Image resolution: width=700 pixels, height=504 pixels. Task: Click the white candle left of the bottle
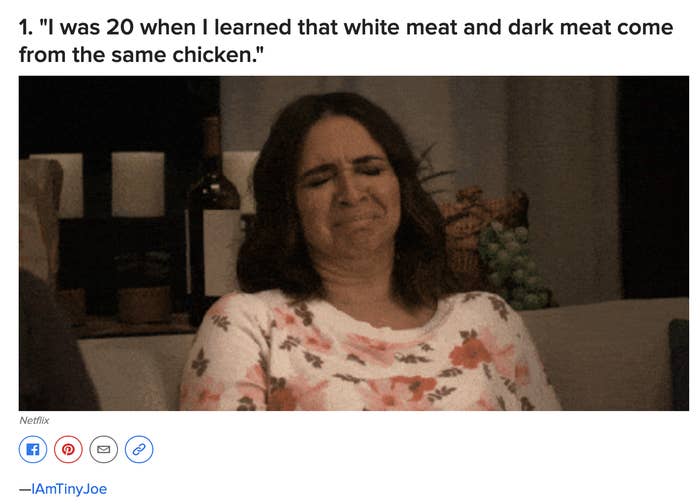point(138,184)
